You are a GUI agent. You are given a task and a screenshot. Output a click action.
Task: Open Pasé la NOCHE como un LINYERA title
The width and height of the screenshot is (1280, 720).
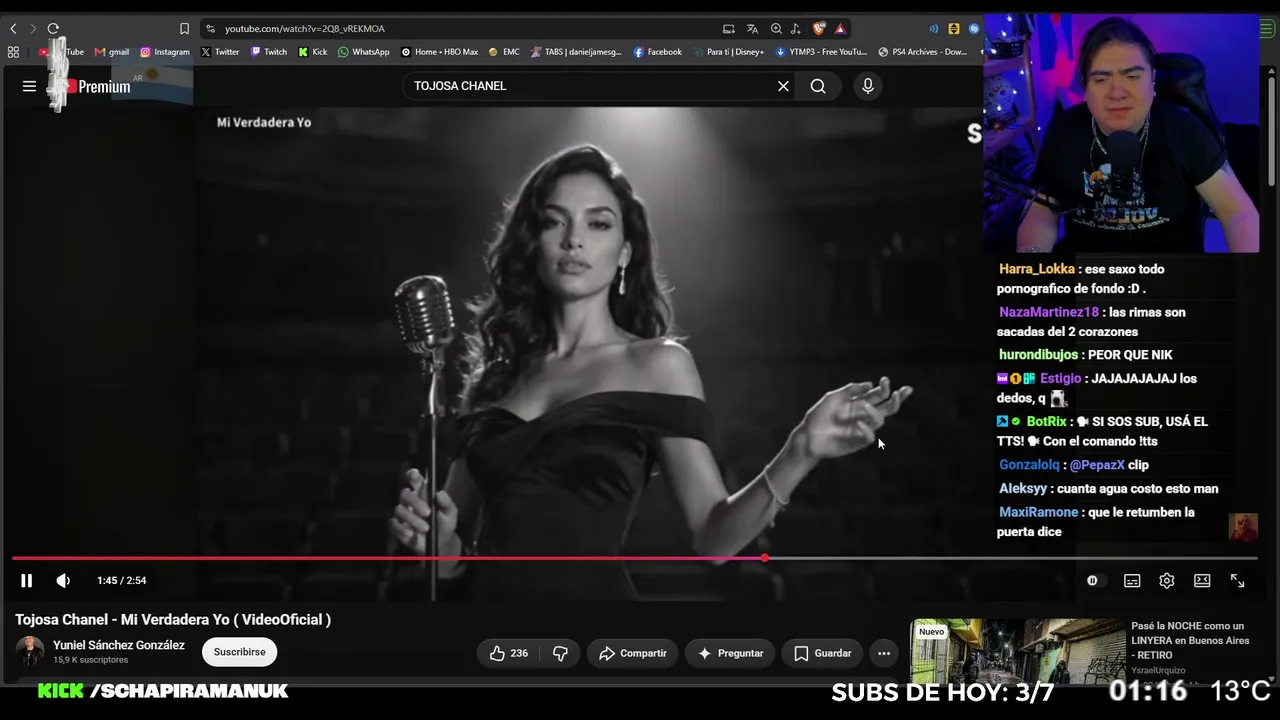[x=1190, y=640]
